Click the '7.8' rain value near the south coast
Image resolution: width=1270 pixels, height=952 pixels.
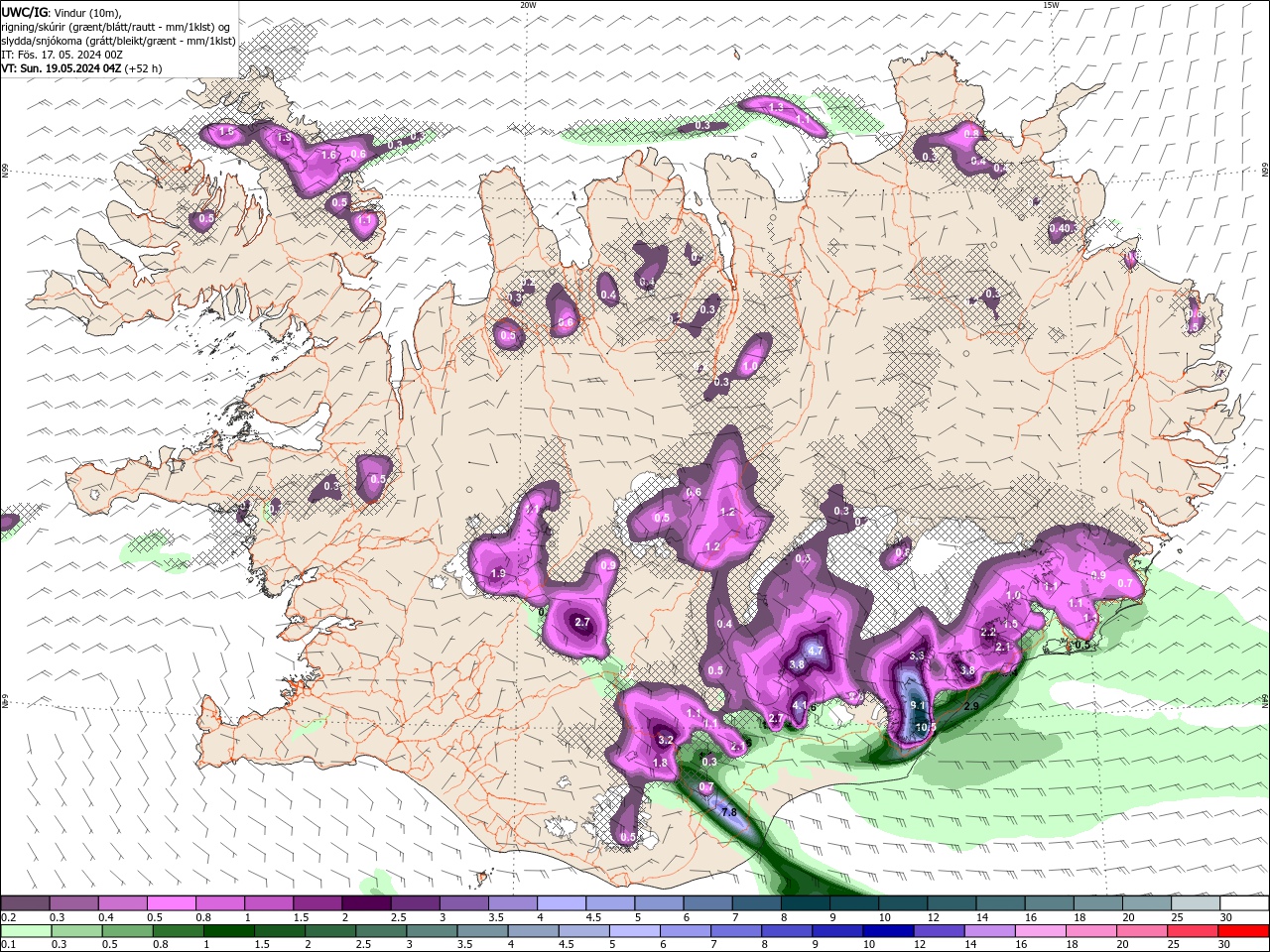tap(729, 812)
